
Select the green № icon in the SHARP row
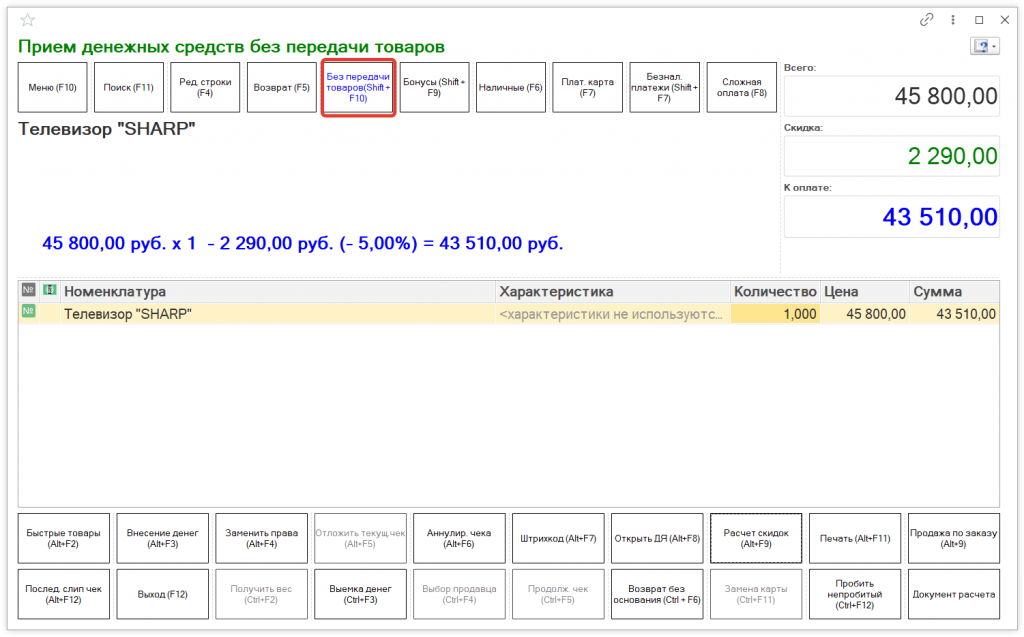[x=28, y=313]
